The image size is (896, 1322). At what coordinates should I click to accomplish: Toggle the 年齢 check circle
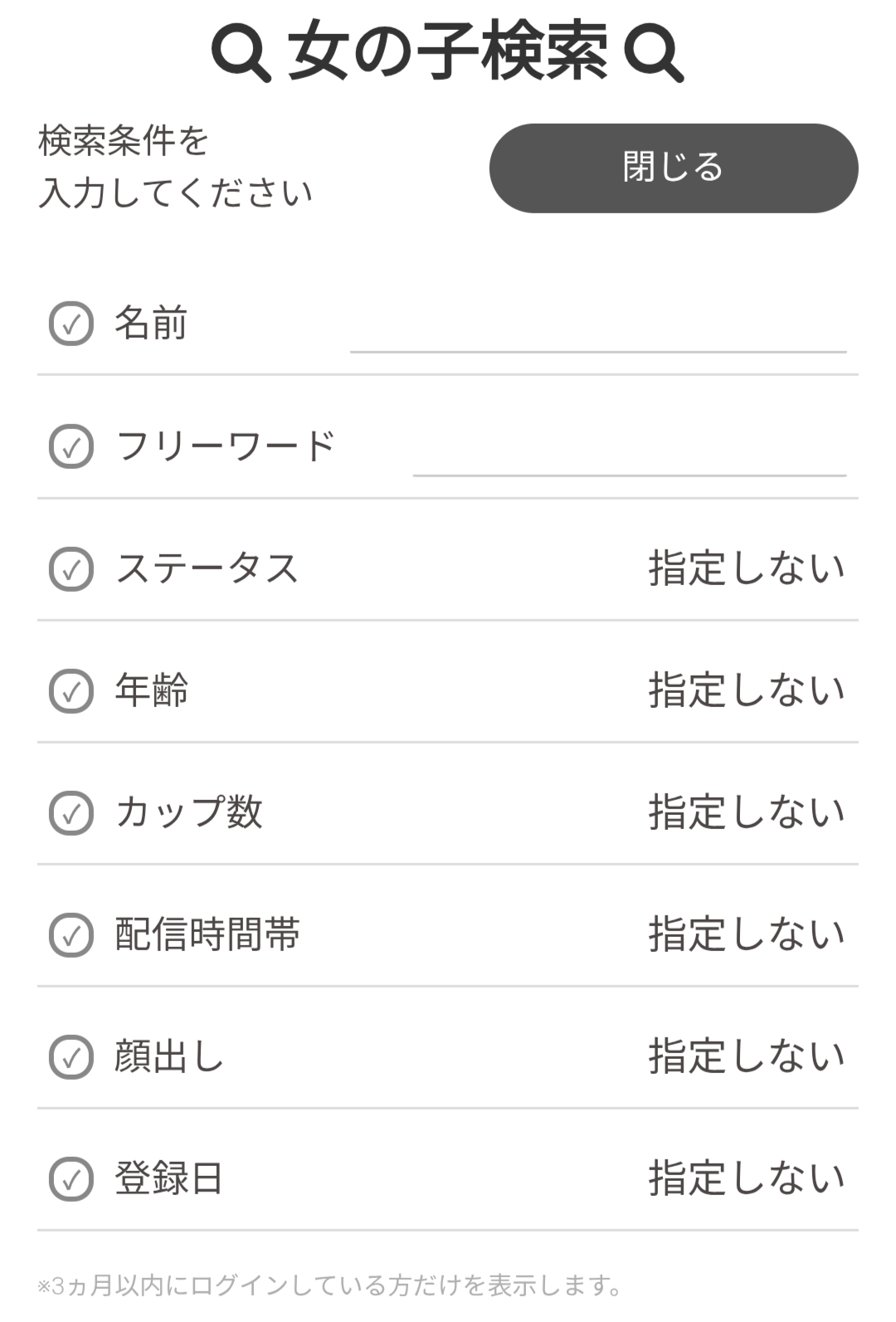[x=71, y=691]
